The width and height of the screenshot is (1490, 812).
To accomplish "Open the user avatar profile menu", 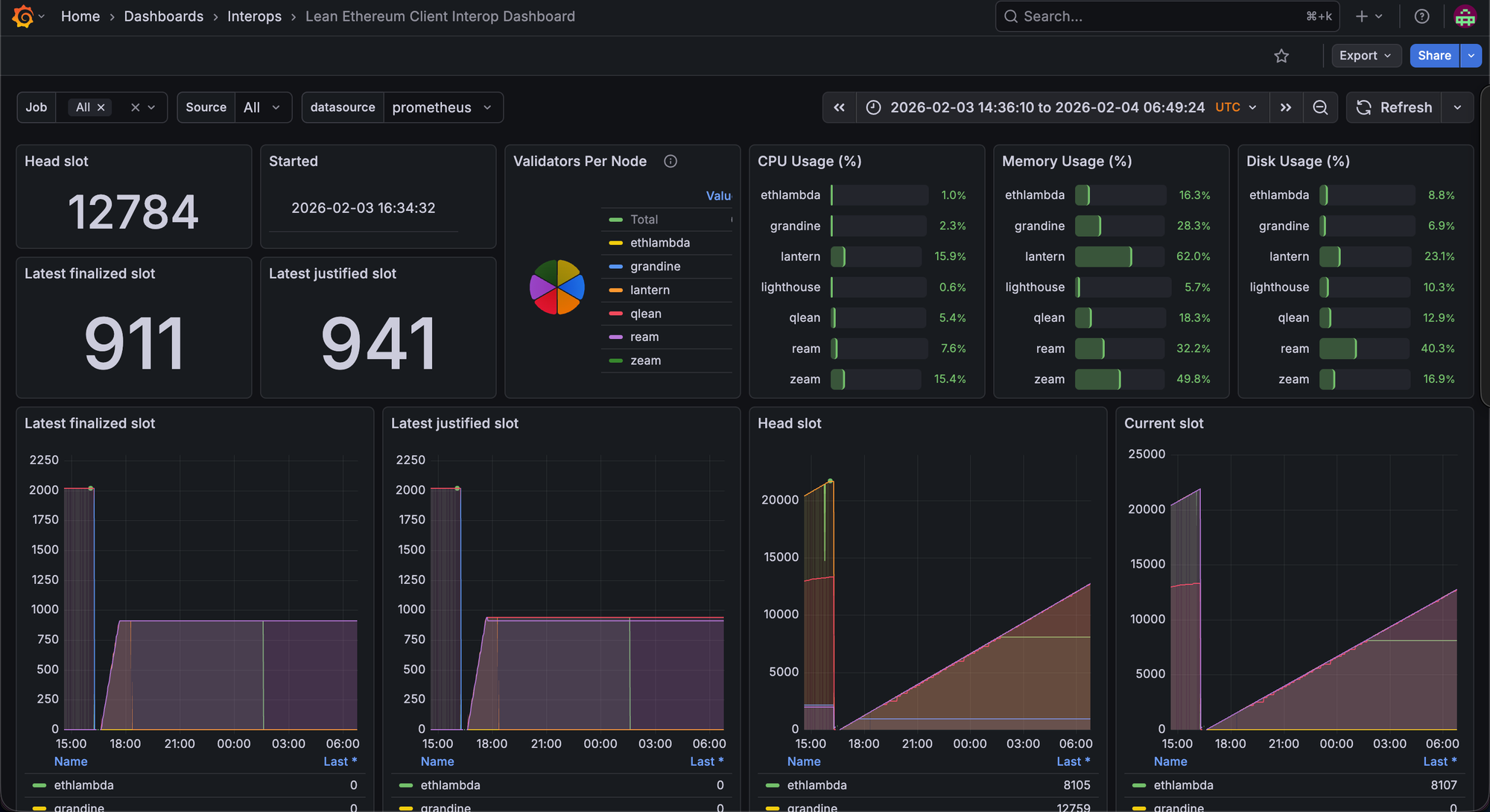I will [1465, 16].
